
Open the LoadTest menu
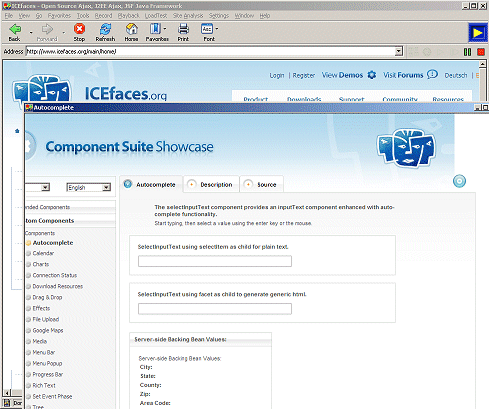[156, 16]
